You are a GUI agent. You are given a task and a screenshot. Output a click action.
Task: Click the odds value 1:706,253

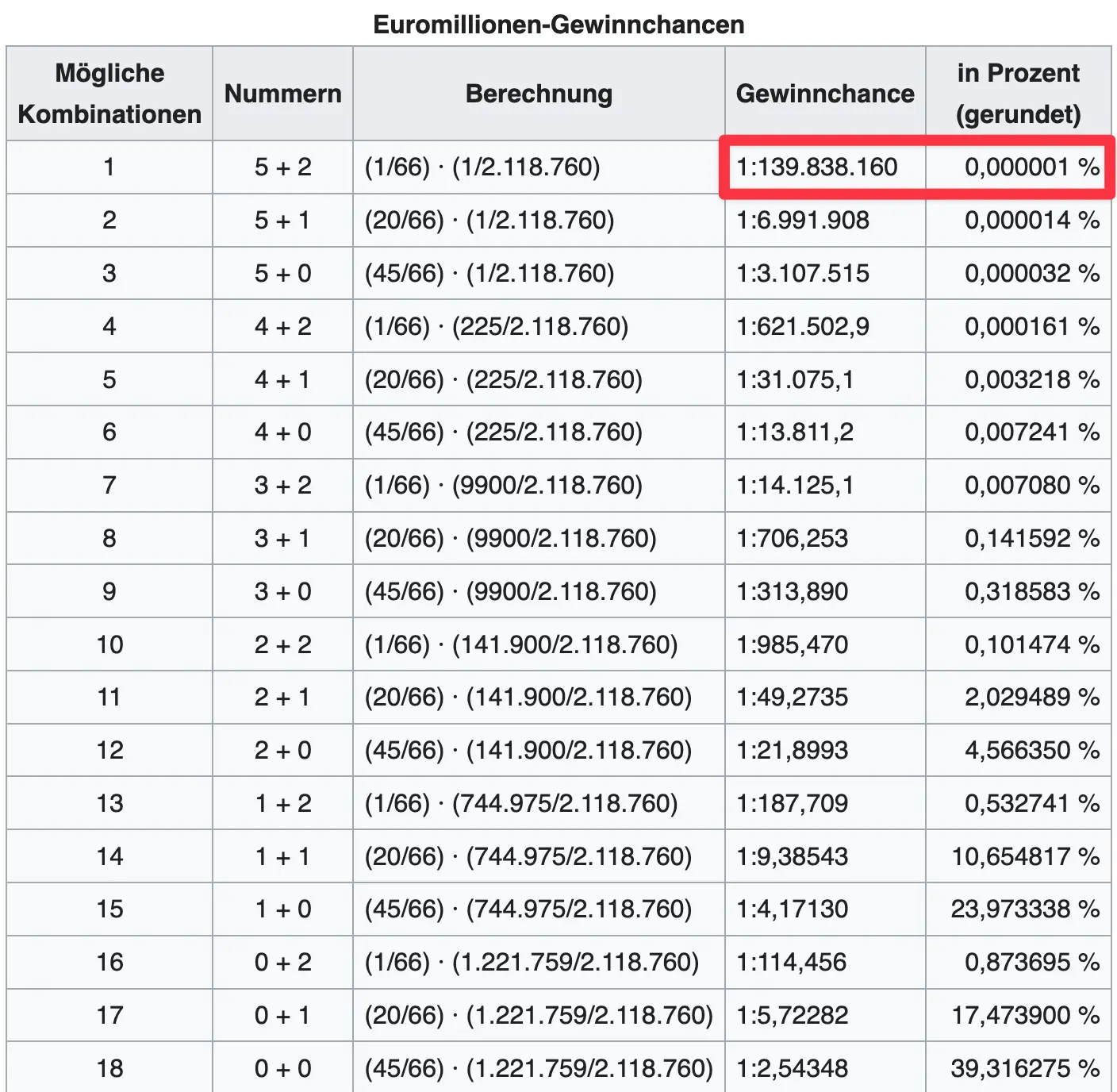coord(793,539)
